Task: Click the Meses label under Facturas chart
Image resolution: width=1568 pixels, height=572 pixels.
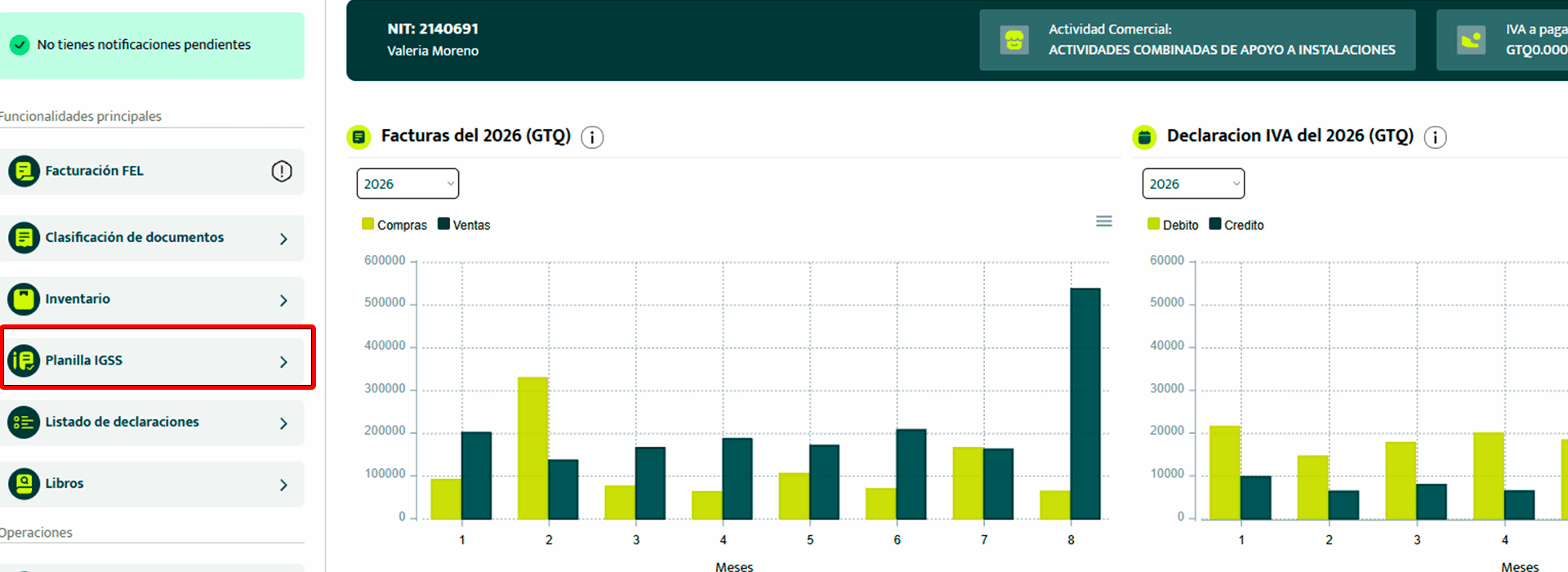Action: coord(734,566)
